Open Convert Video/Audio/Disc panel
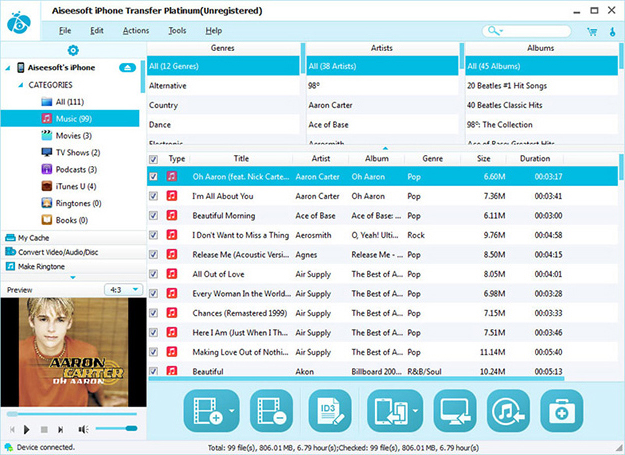The image size is (625, 455). tap(60, 252)
